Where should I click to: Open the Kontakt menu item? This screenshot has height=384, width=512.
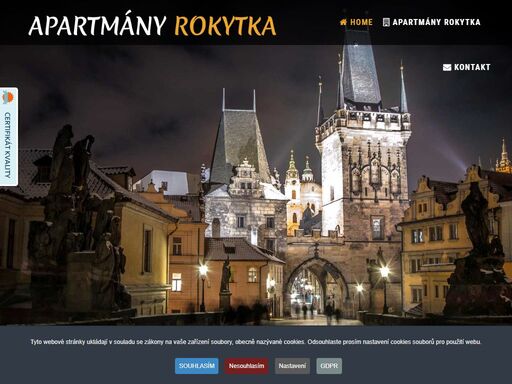tap(467, 67)
